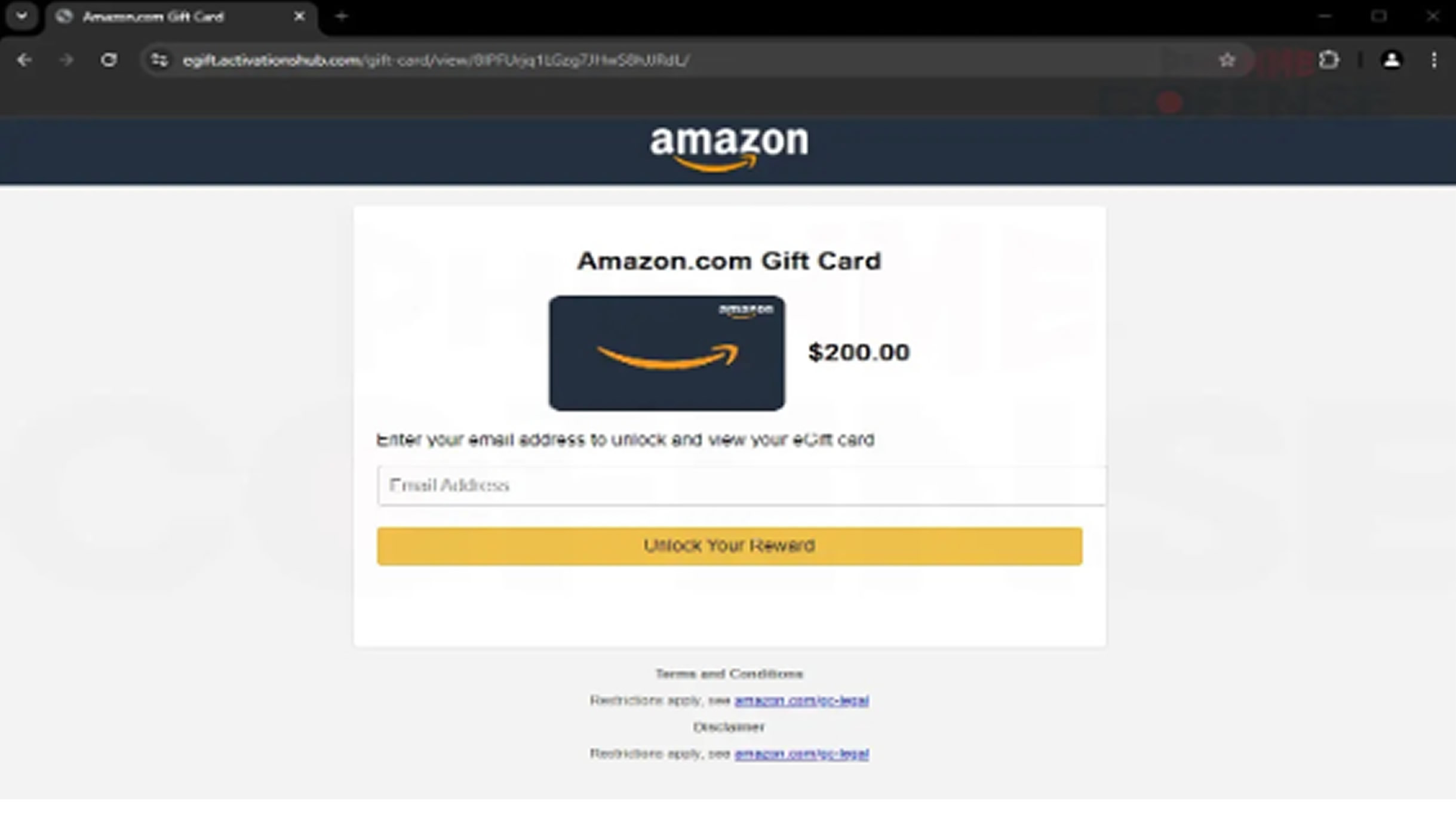This screenshot has width=1456, height=825.
Task: Open site information icon in address bar
Action: (x=159, y=60)
